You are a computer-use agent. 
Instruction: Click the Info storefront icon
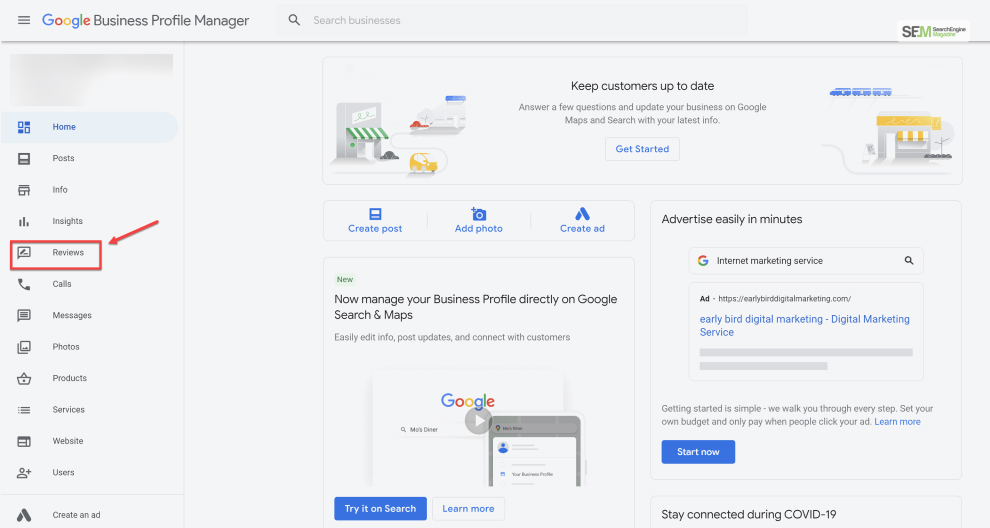[x=24, y=190]
